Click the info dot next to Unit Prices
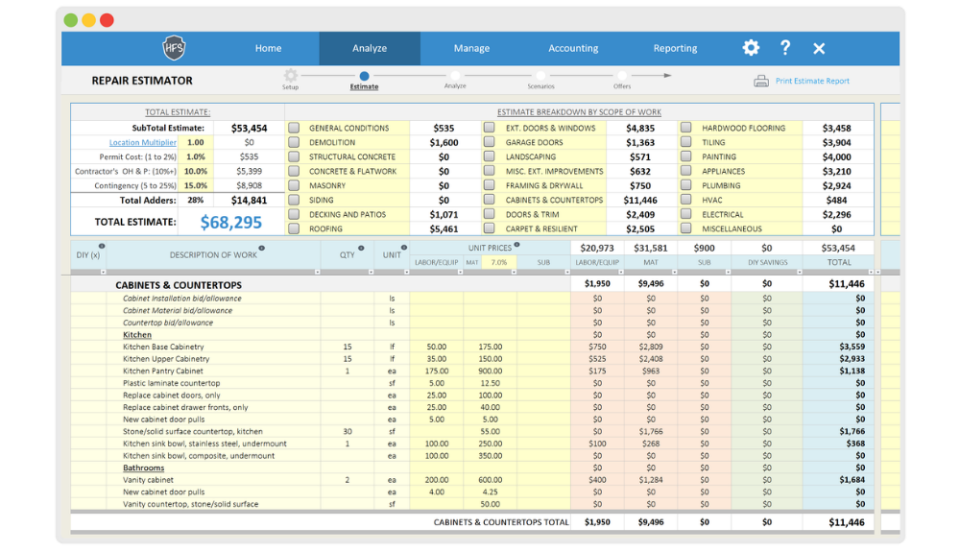Screen dimensions: 960x552 click(517, 245)
